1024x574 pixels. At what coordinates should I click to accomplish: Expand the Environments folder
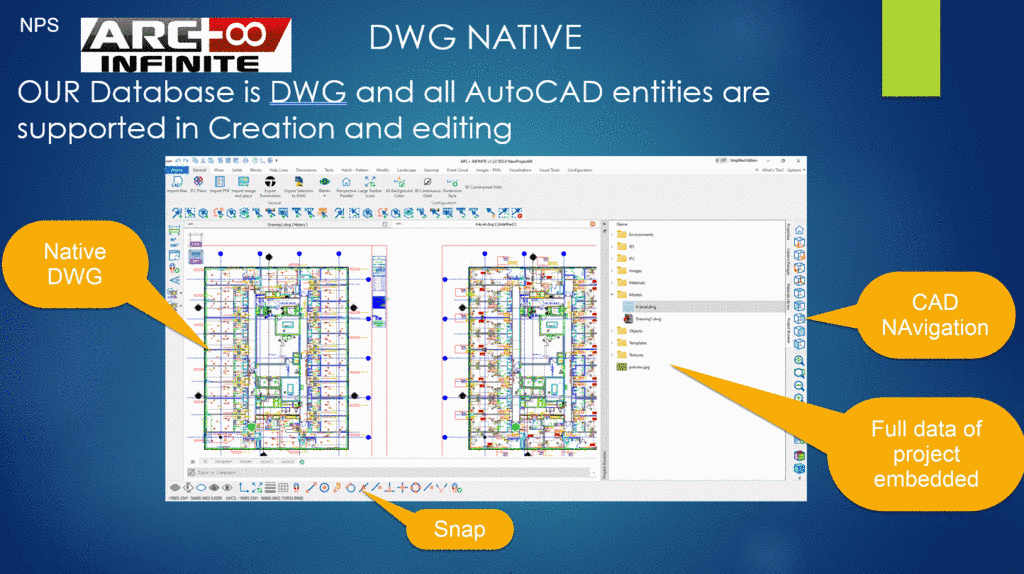[612, 234]
